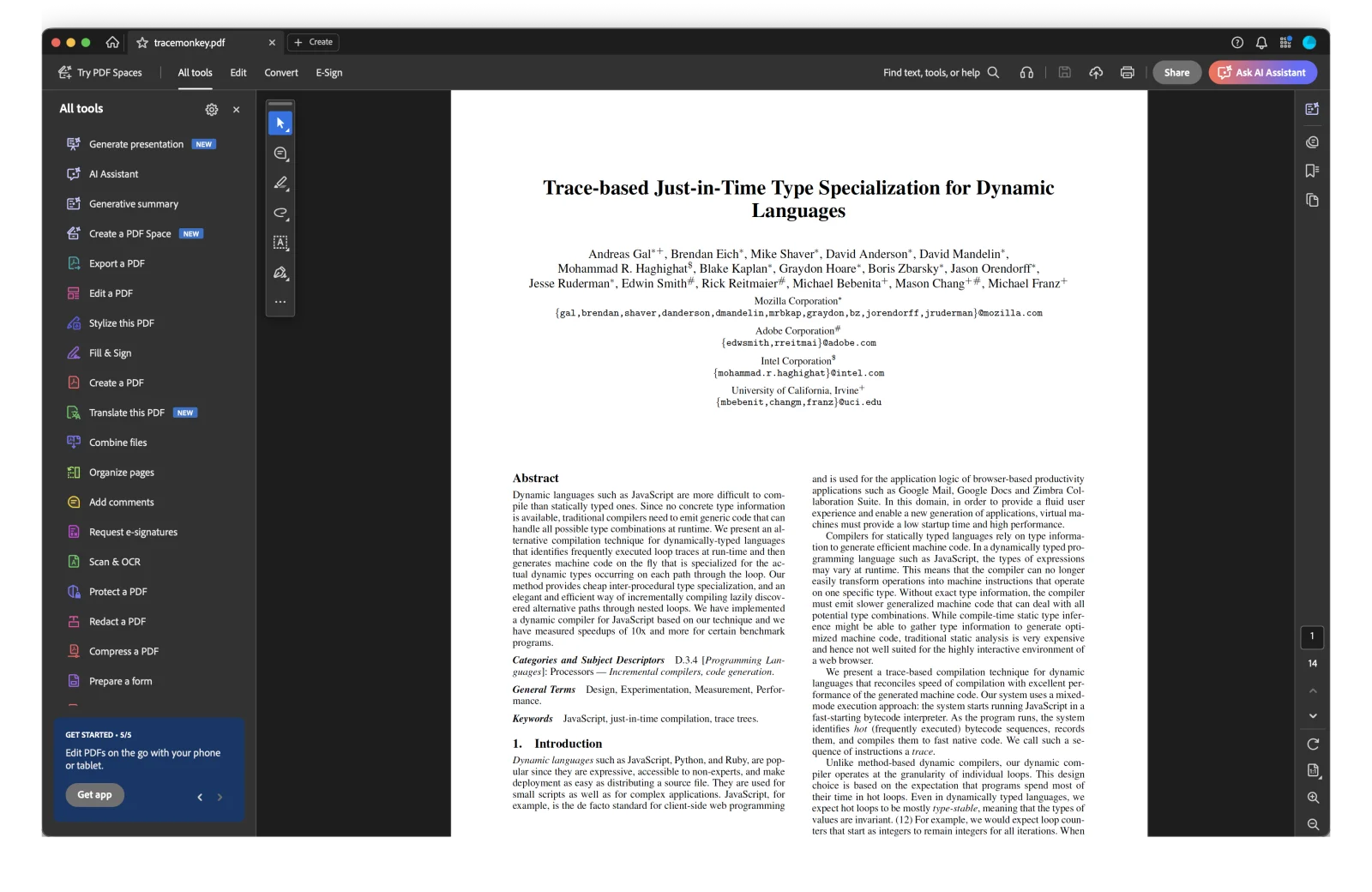
Task: Rotate the page view clockwise
Action: pos(1313,744)
